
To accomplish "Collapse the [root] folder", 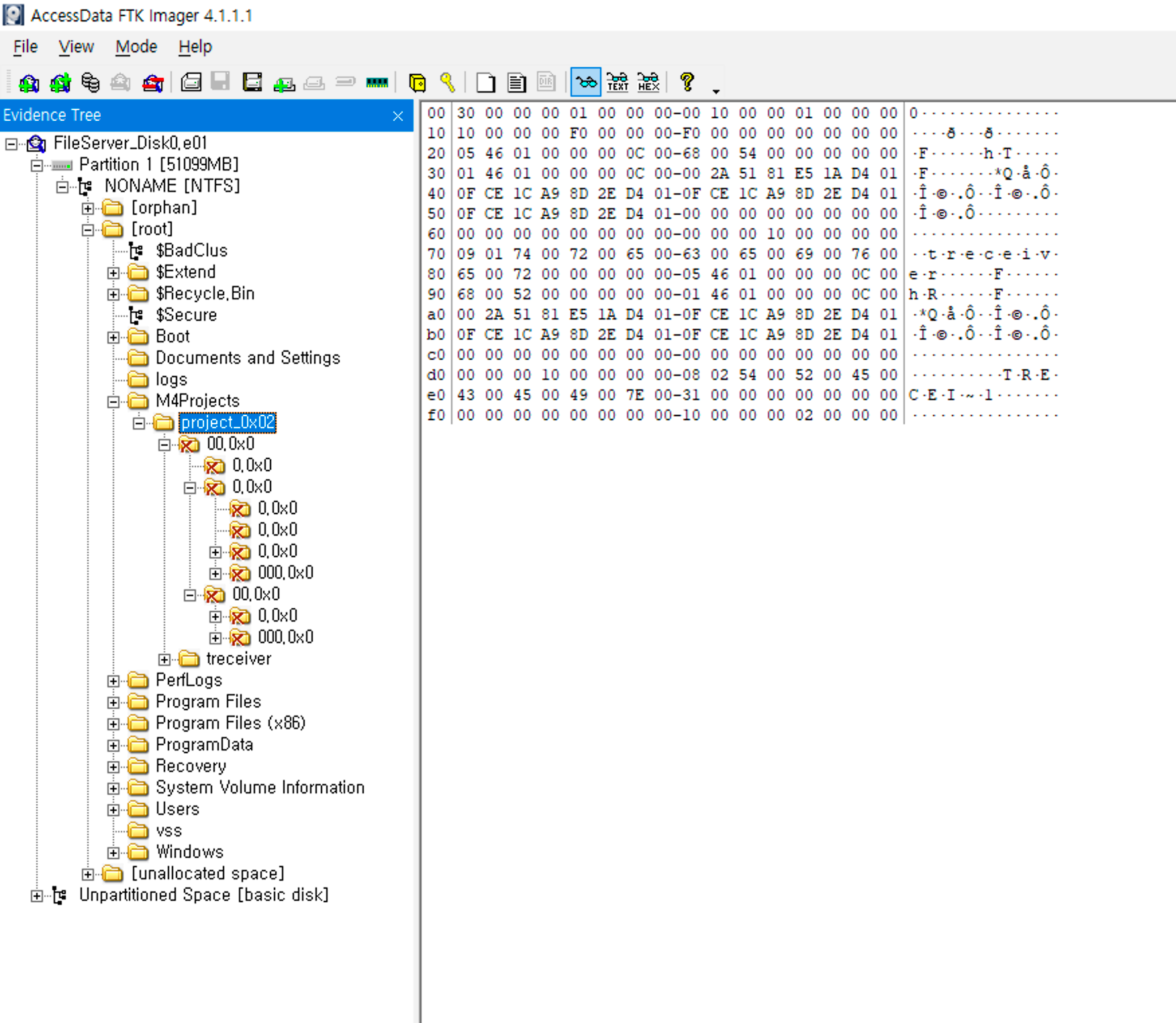I will click(x=88, y=230).
